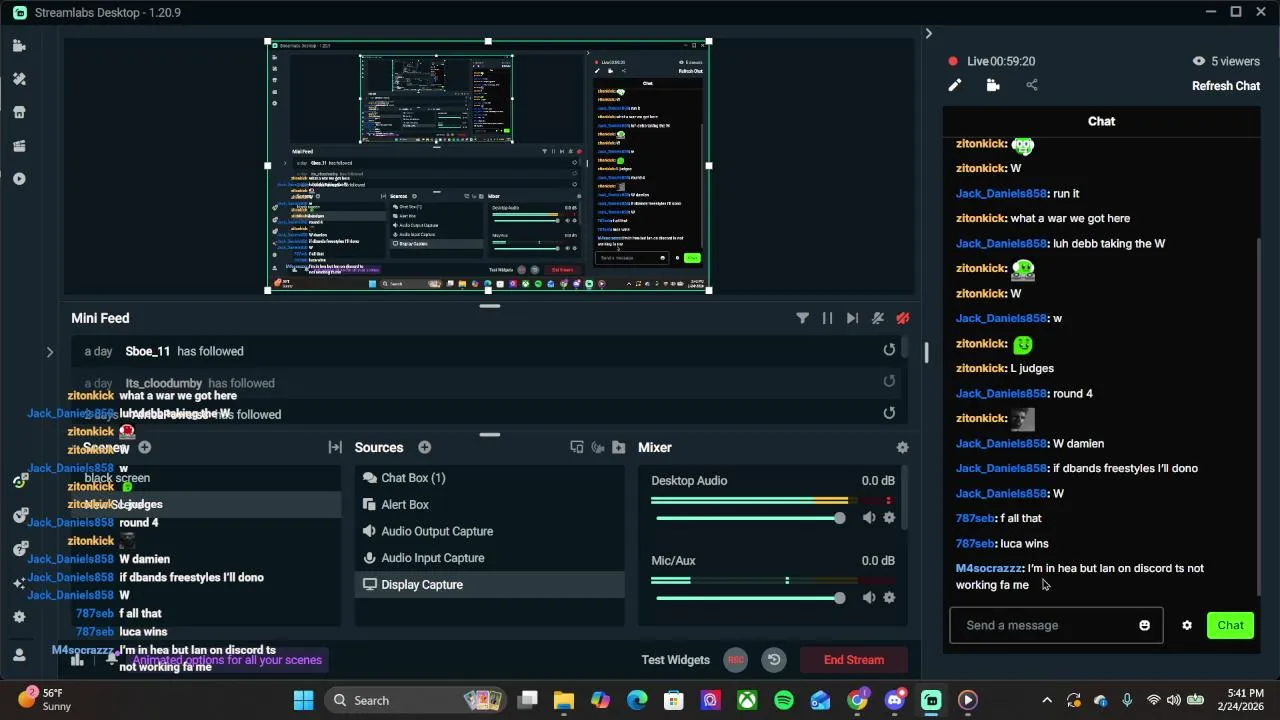Click the M4socrazzz username in chat
Image resolution: width=1280 pixels, height=720 pixels.
[x=989, y=569]
